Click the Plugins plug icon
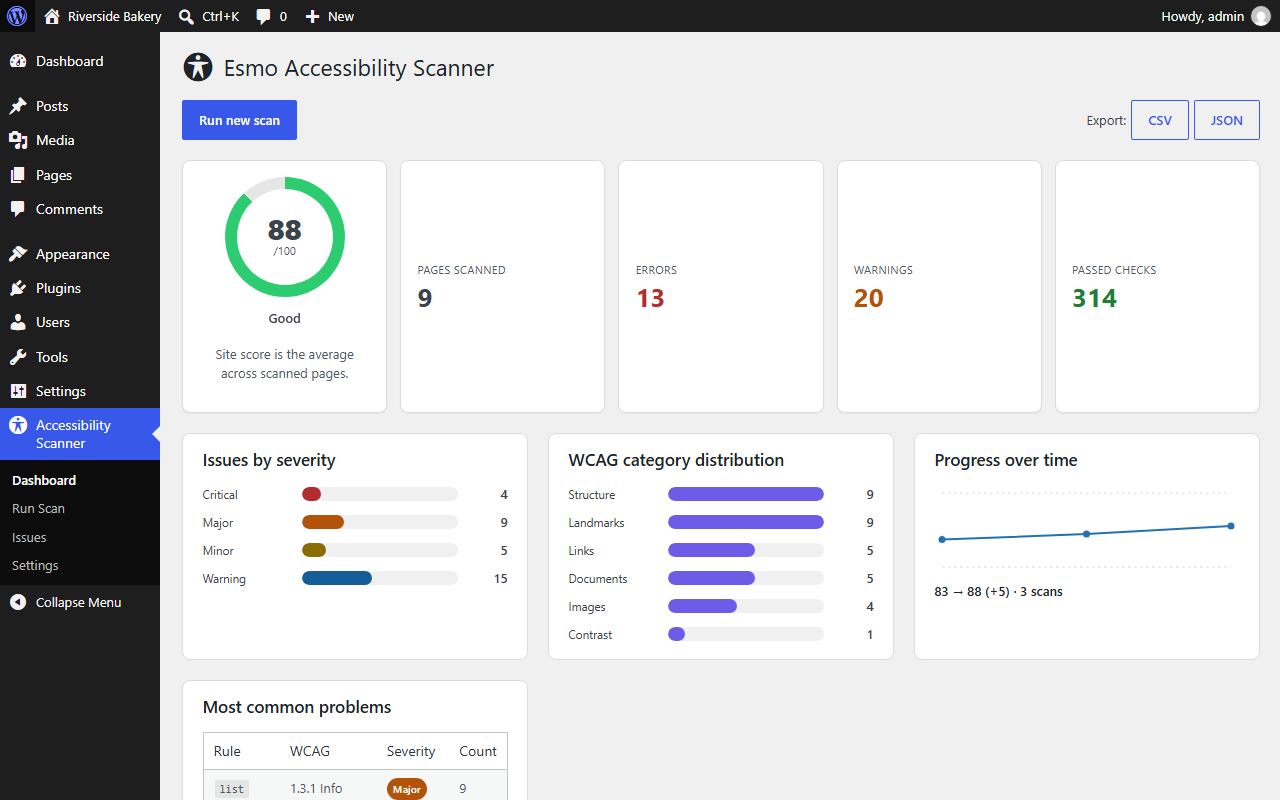Viewport: 1280px width, 800px height. (18, 288)
